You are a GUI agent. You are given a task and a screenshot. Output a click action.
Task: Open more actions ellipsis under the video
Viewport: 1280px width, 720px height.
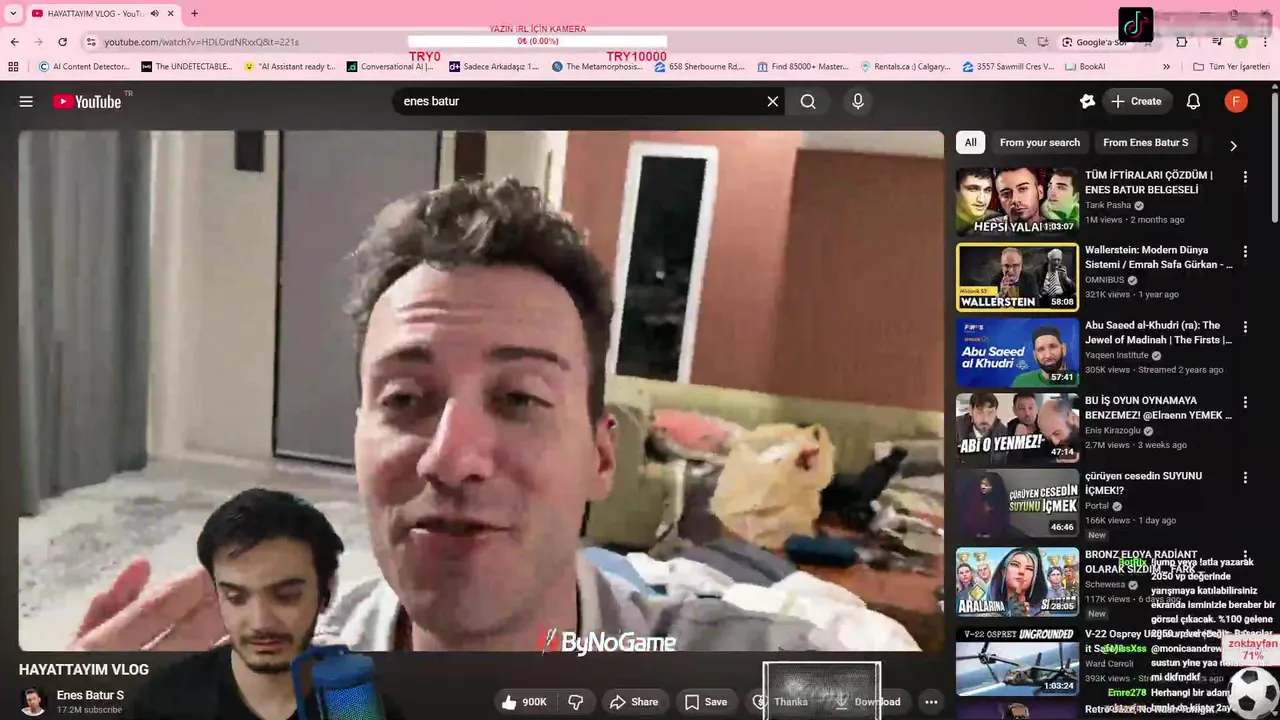[x=931, y=702]
